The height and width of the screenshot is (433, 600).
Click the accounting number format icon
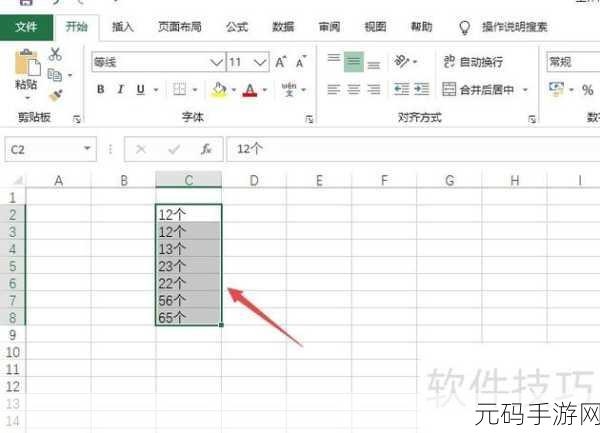pos(556,90)
